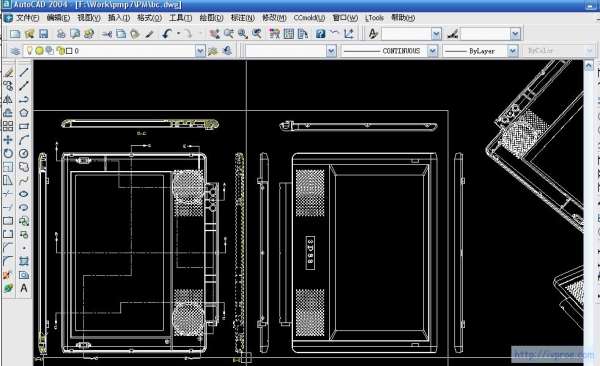
Task: Open the Layer Properties Manager icon
Action: [15, 51]
